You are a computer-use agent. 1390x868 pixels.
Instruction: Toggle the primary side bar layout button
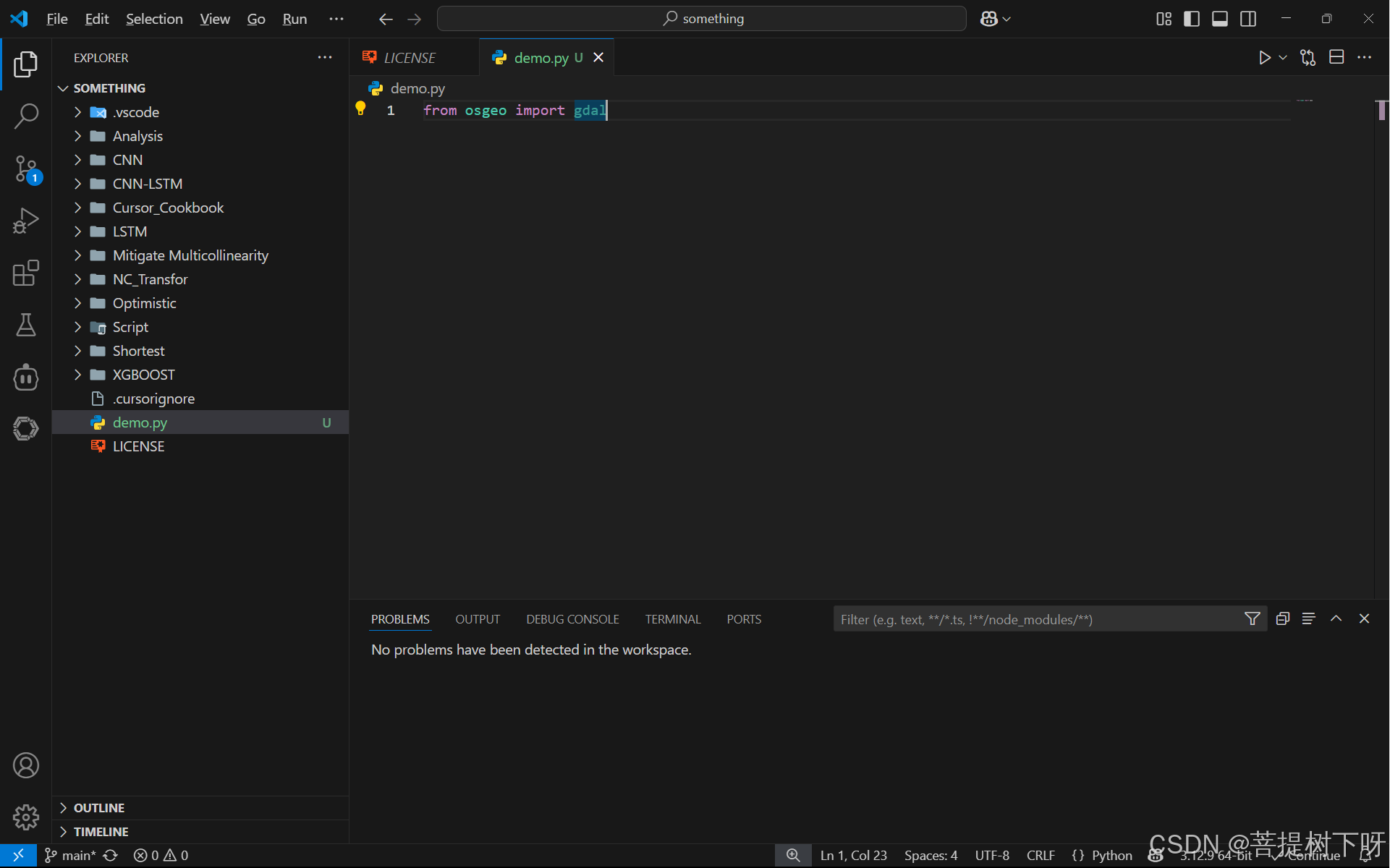click(1191, 19)
